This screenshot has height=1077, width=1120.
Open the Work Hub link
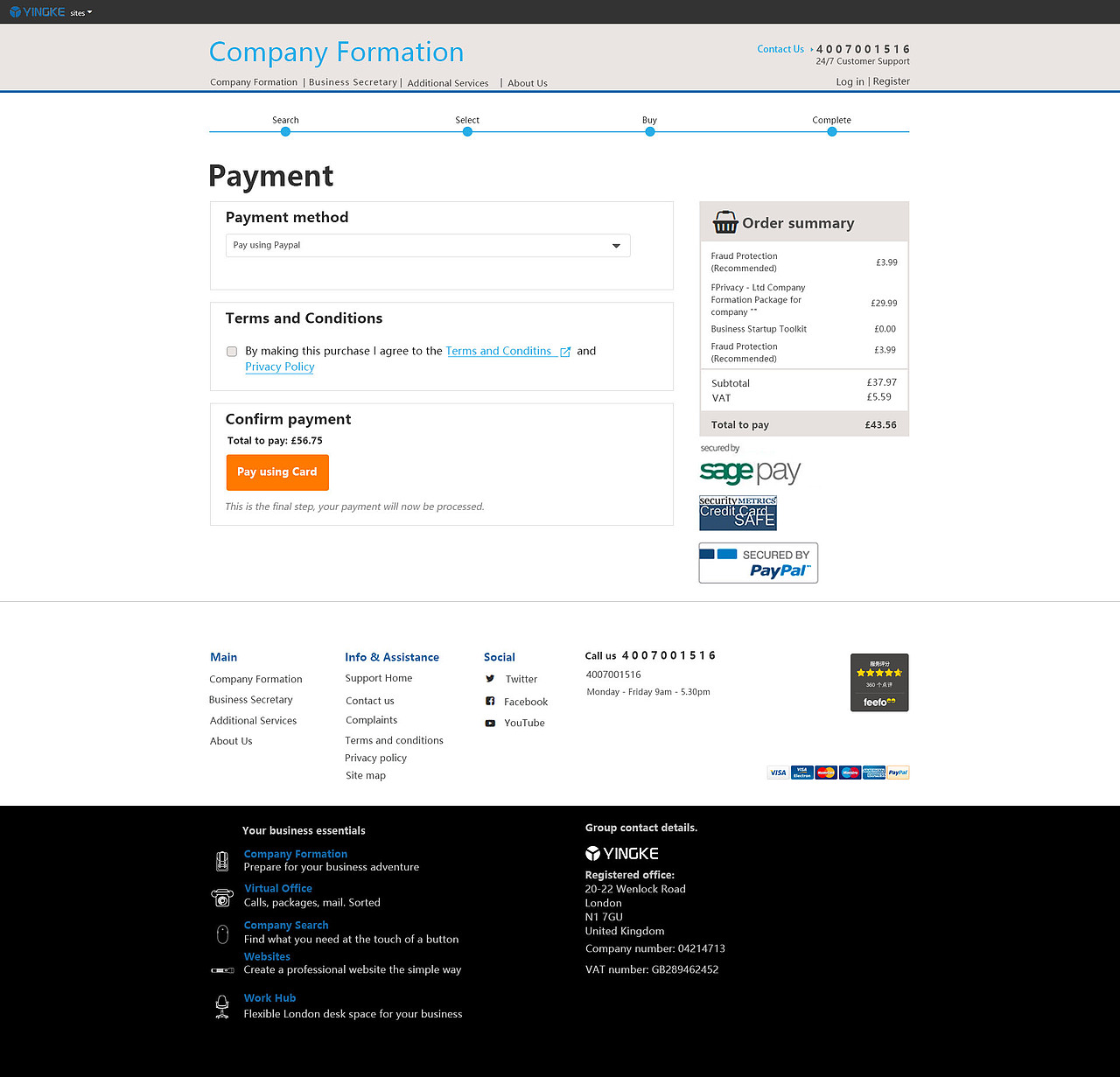pos(269,997)
